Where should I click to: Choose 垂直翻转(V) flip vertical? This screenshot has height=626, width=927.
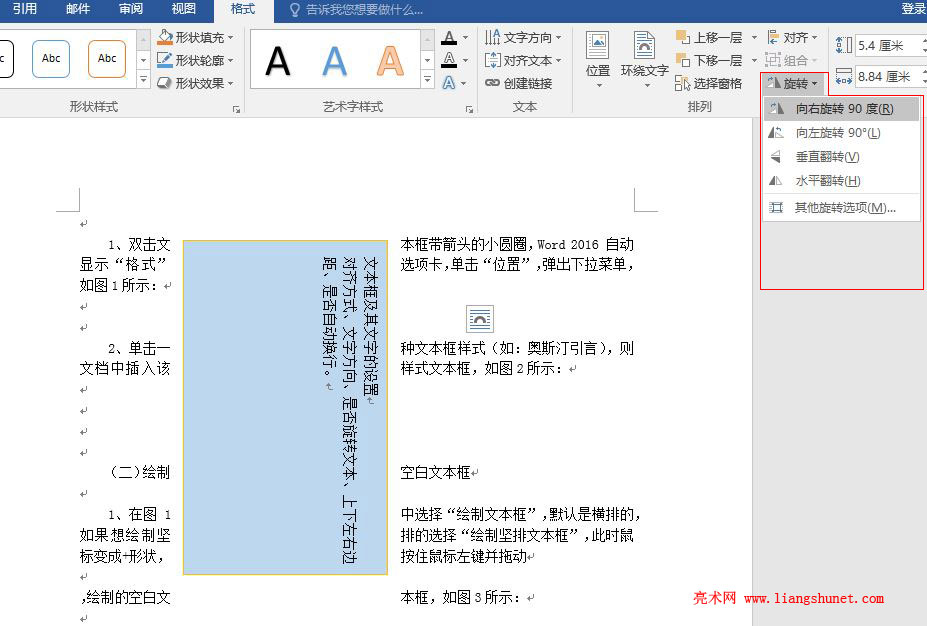(842, 157)
